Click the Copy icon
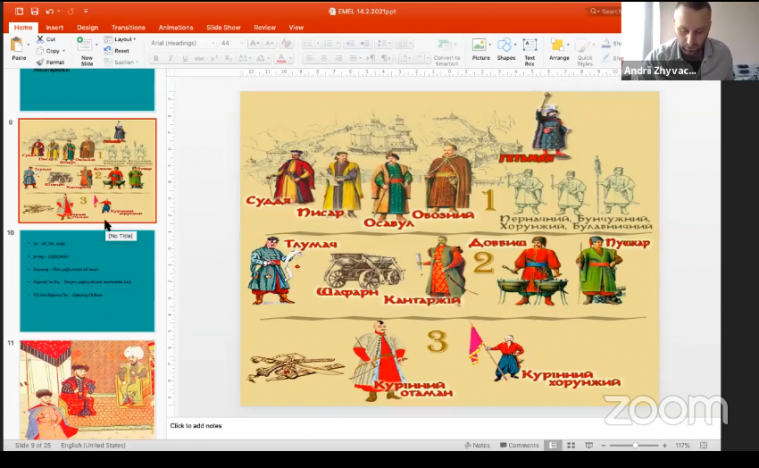759x468 pixels. click(x=40, y=51)
